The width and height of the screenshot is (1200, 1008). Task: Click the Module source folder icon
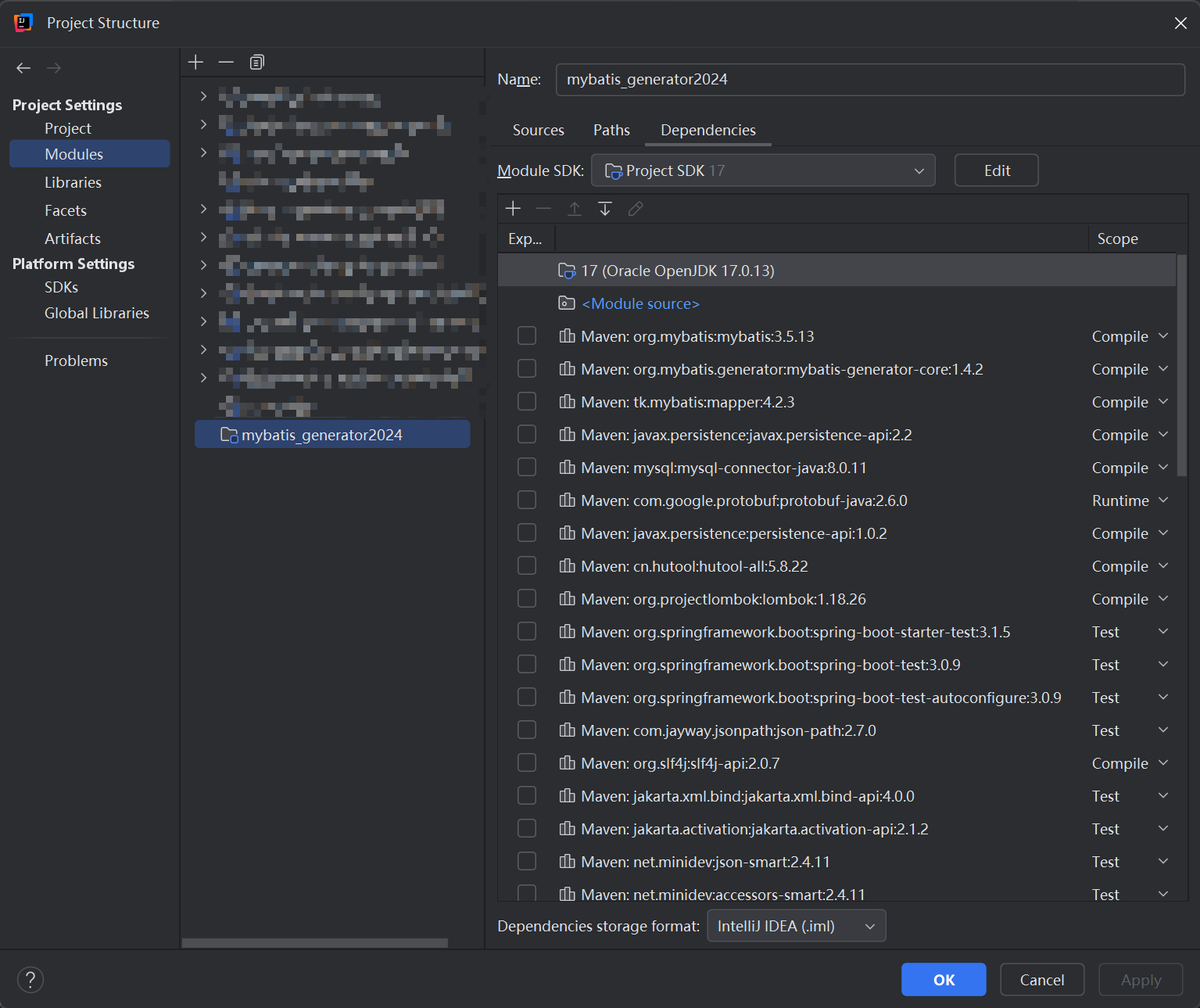click(567, 303)
